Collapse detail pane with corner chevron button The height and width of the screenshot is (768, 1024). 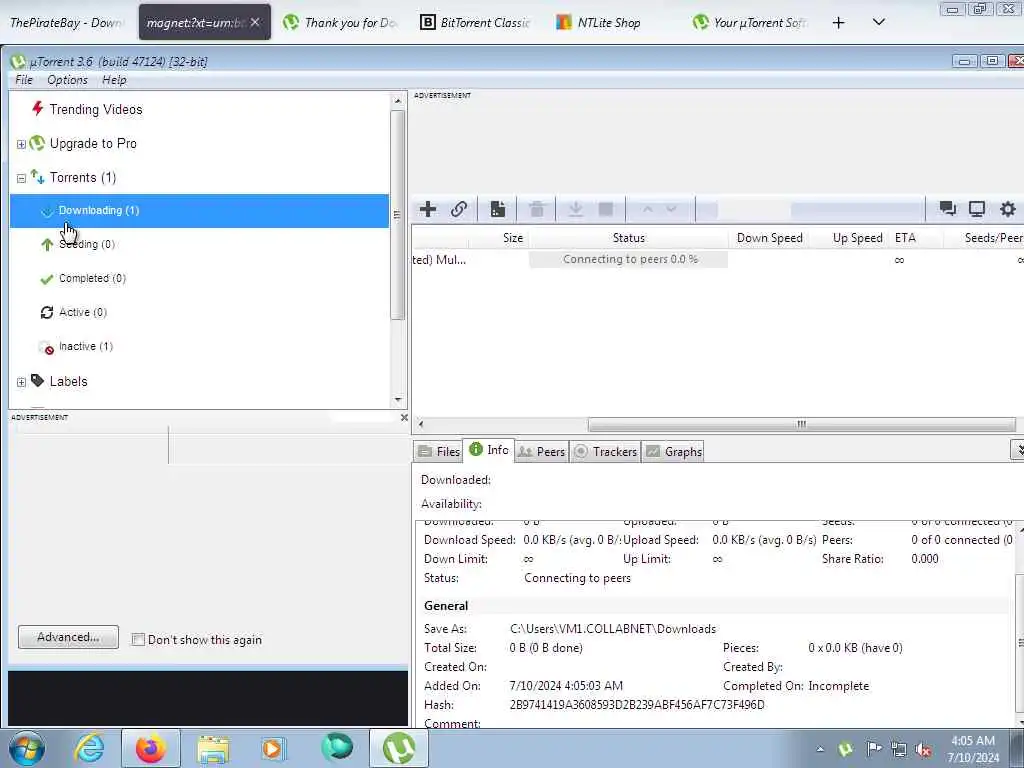pyautogui.click(x=1017, y=449)
